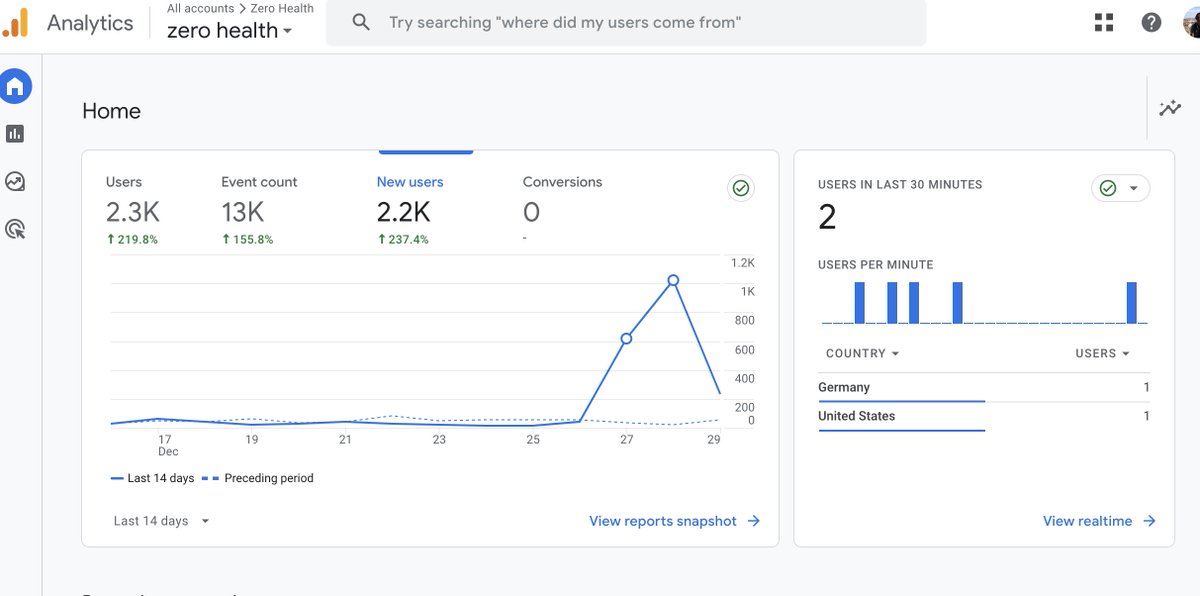Viewport: 1200px width, 596px height.
Task: Click the Preceding period legend entry
Action: tap(258, 478)
